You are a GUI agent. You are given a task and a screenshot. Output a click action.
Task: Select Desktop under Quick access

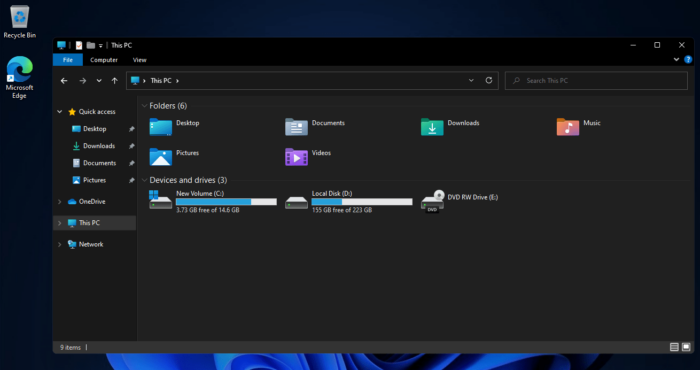pos(95,129)
